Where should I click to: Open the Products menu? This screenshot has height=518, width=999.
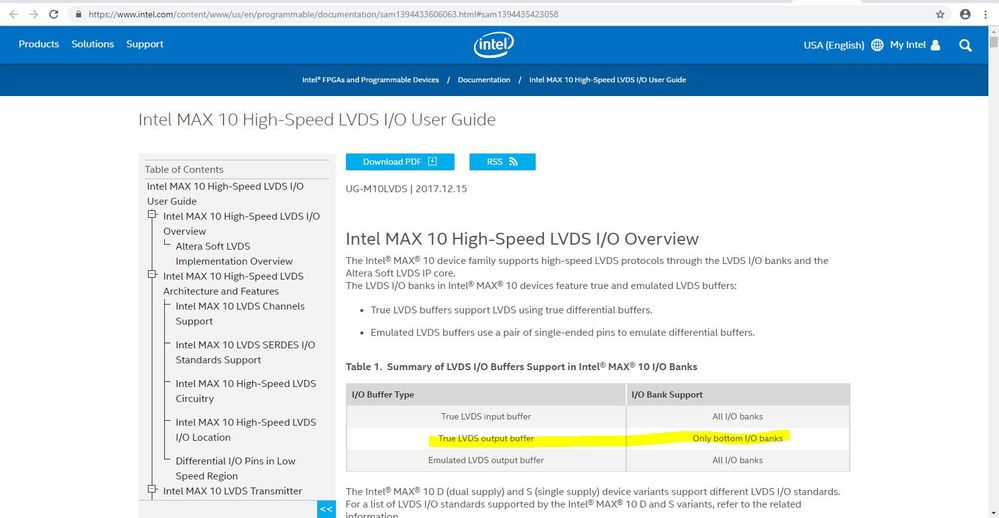tap(39, 44)
